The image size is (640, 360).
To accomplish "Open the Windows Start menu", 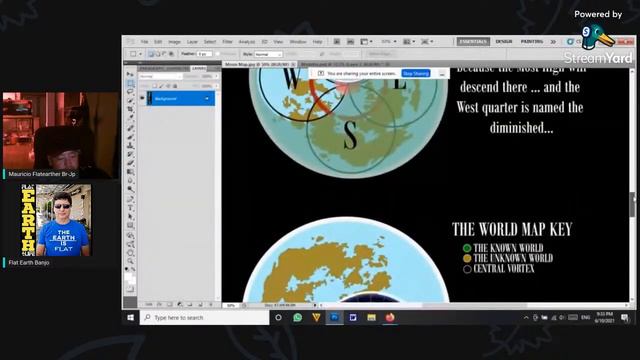I will pyautogui.click(x=131, y=317).
